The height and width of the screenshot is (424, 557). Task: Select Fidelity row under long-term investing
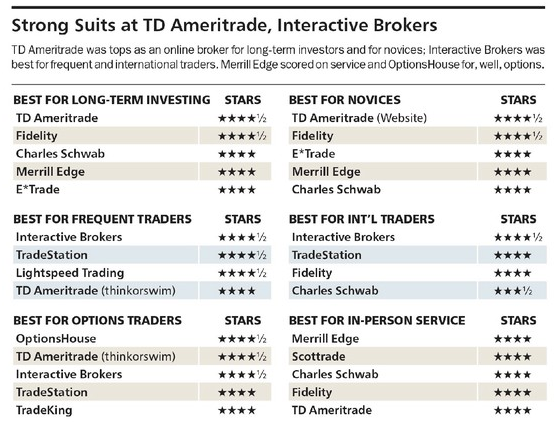tap(142, 136)
